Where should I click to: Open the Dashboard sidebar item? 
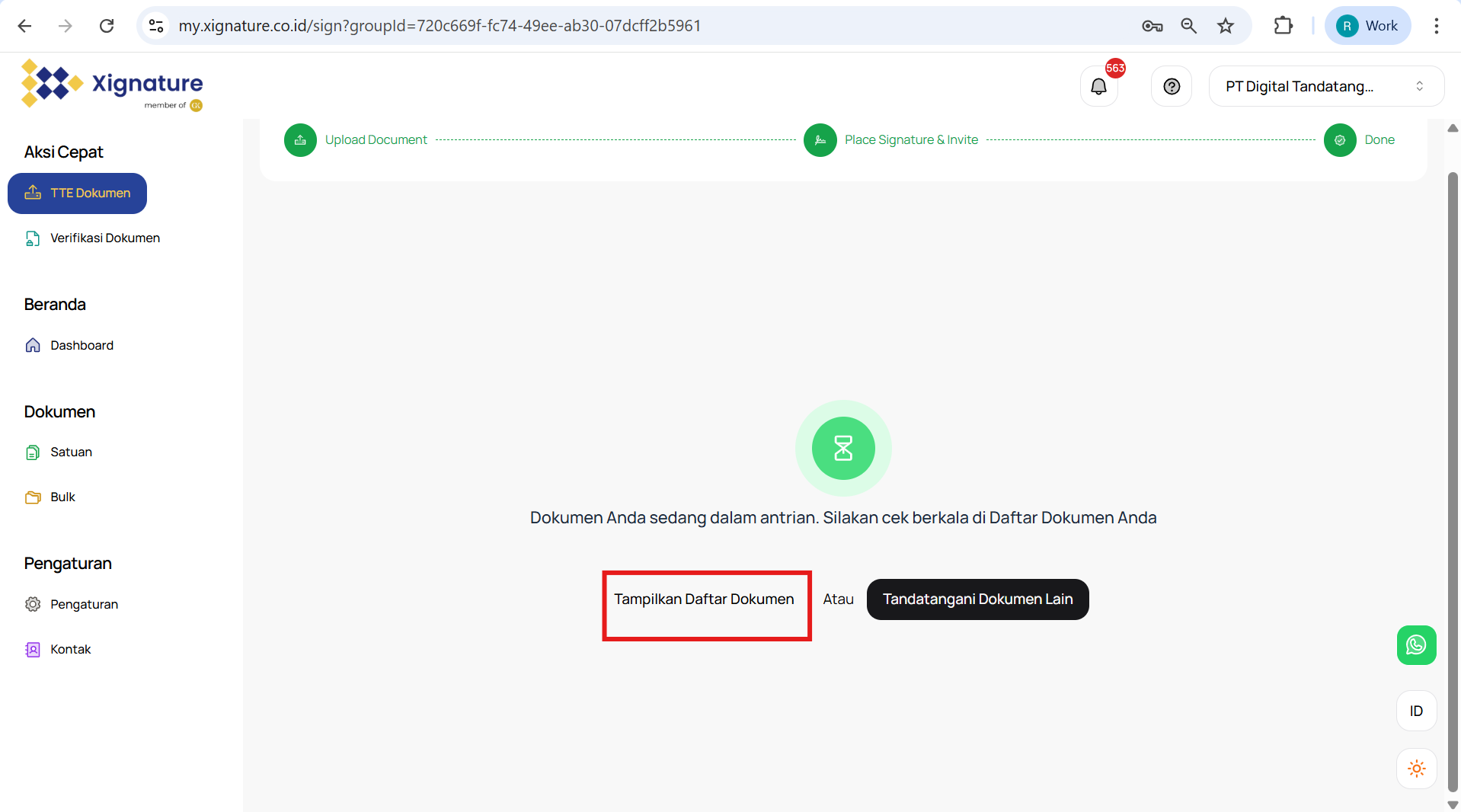[x=82, y=346]
